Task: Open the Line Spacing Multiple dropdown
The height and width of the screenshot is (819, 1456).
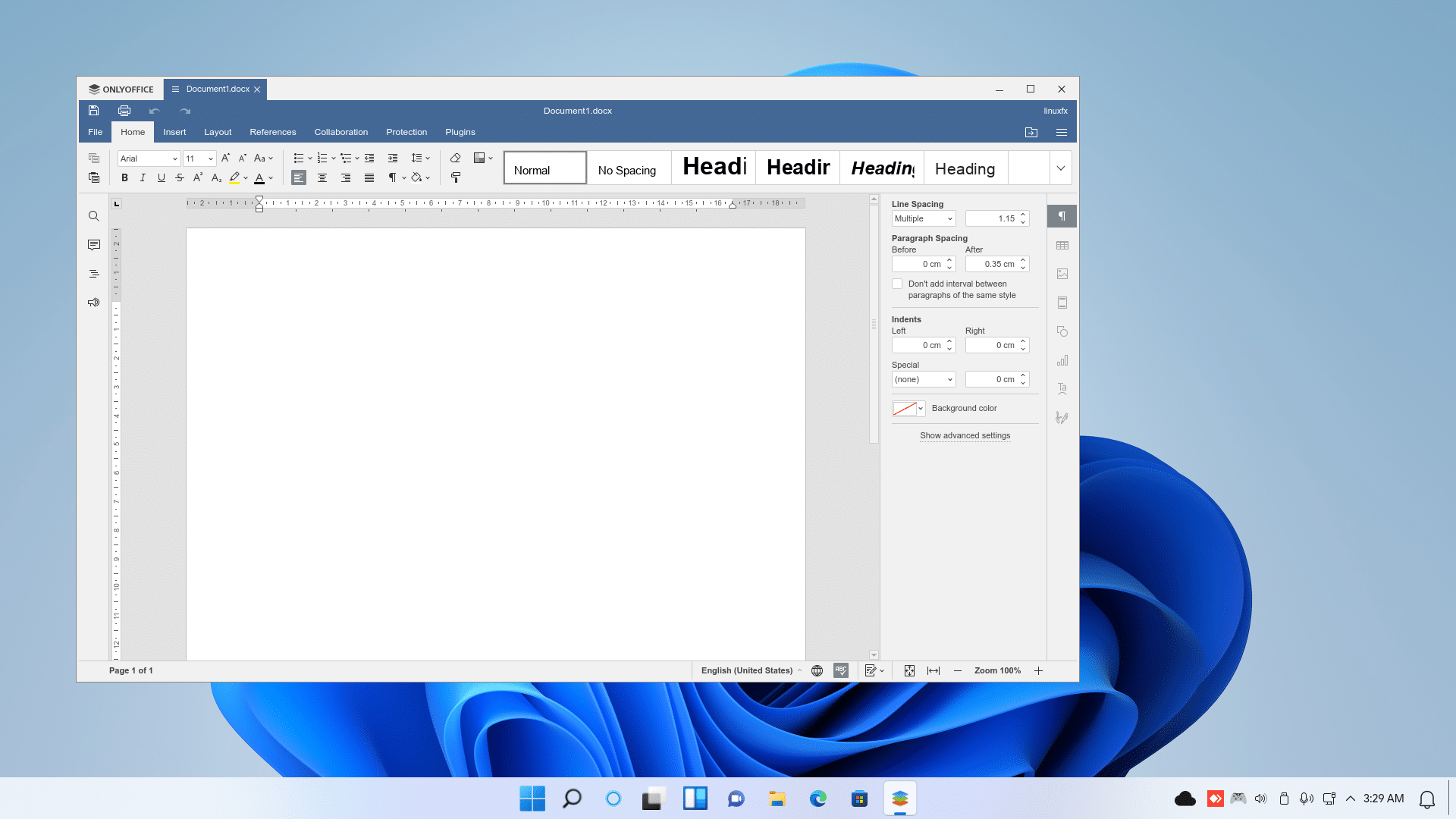Action: click(924, 218)
